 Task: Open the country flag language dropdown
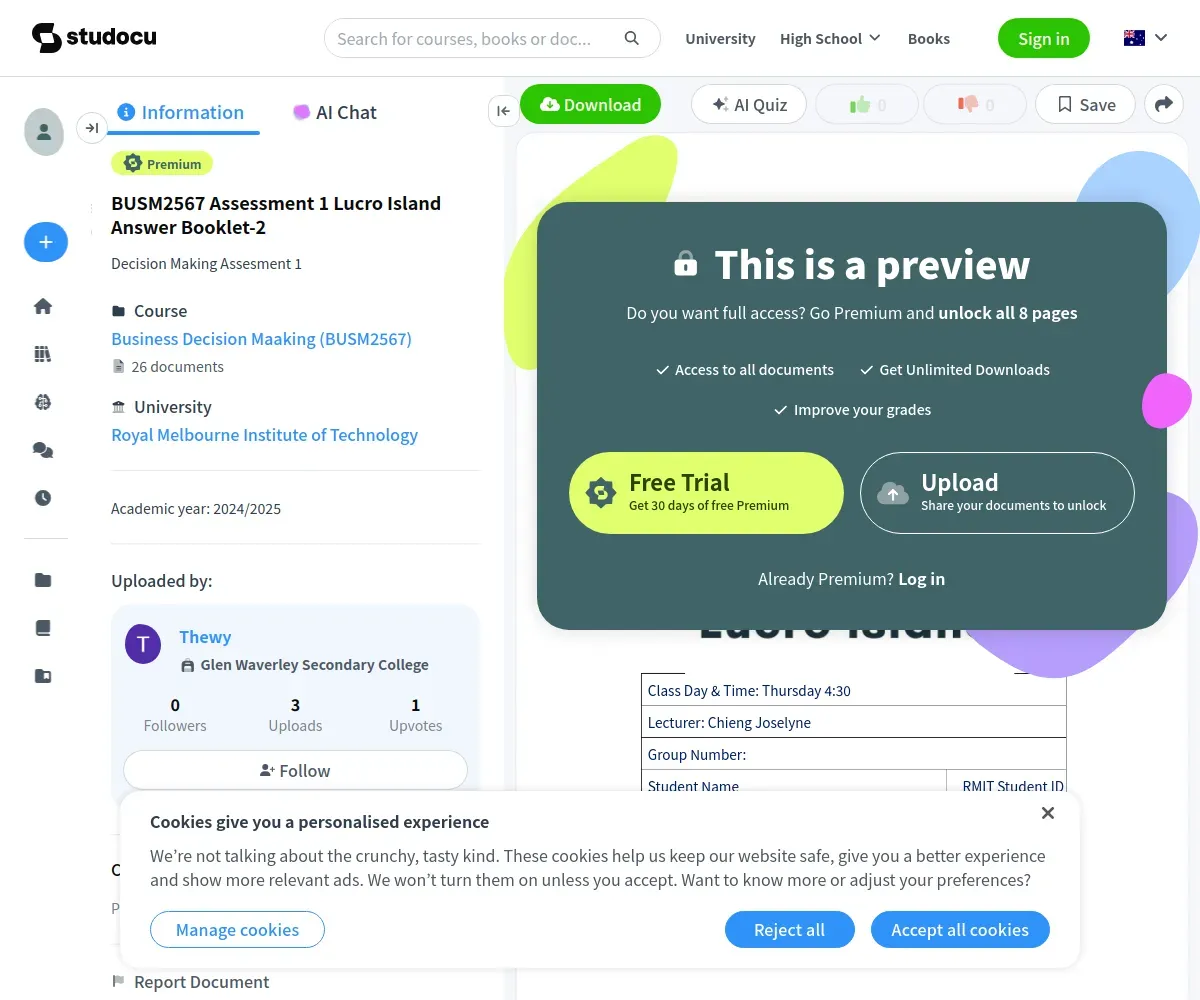1146,38
